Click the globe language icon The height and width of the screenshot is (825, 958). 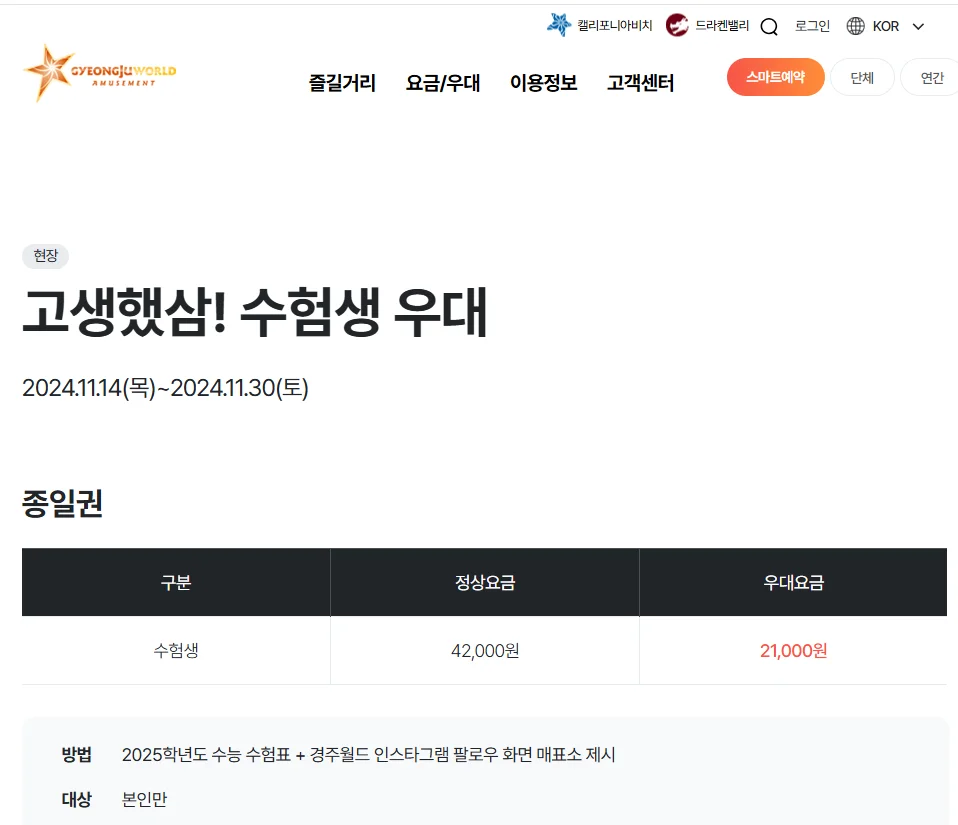pyautogui.click(x=857, y=26)
